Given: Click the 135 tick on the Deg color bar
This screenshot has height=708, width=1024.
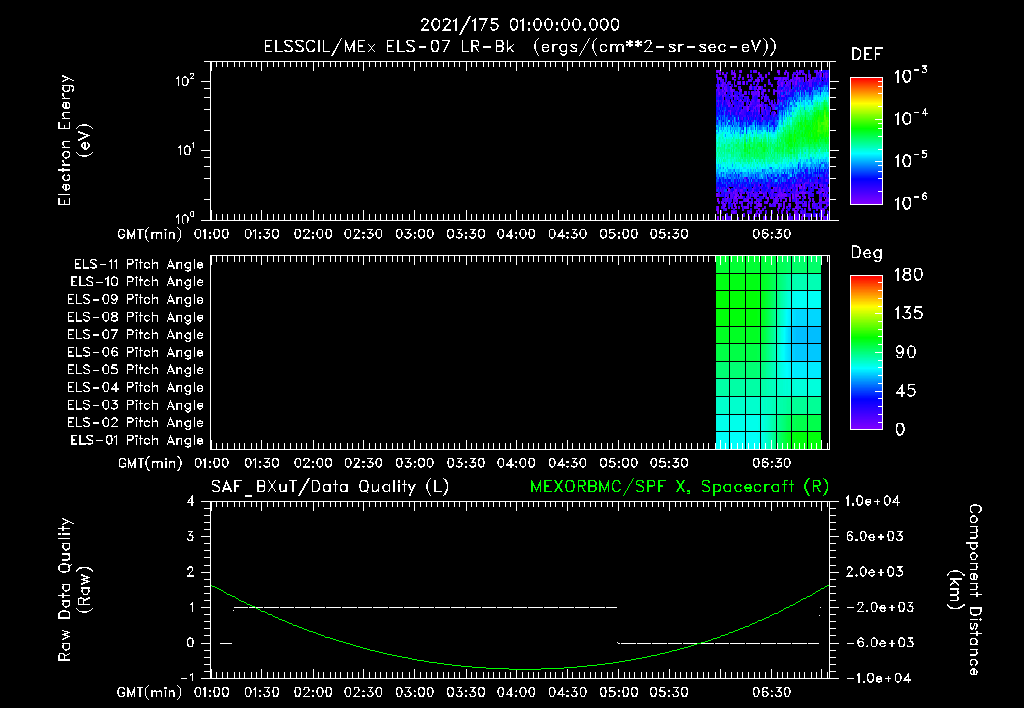Looking at the screenshot, I should point(908,314).
